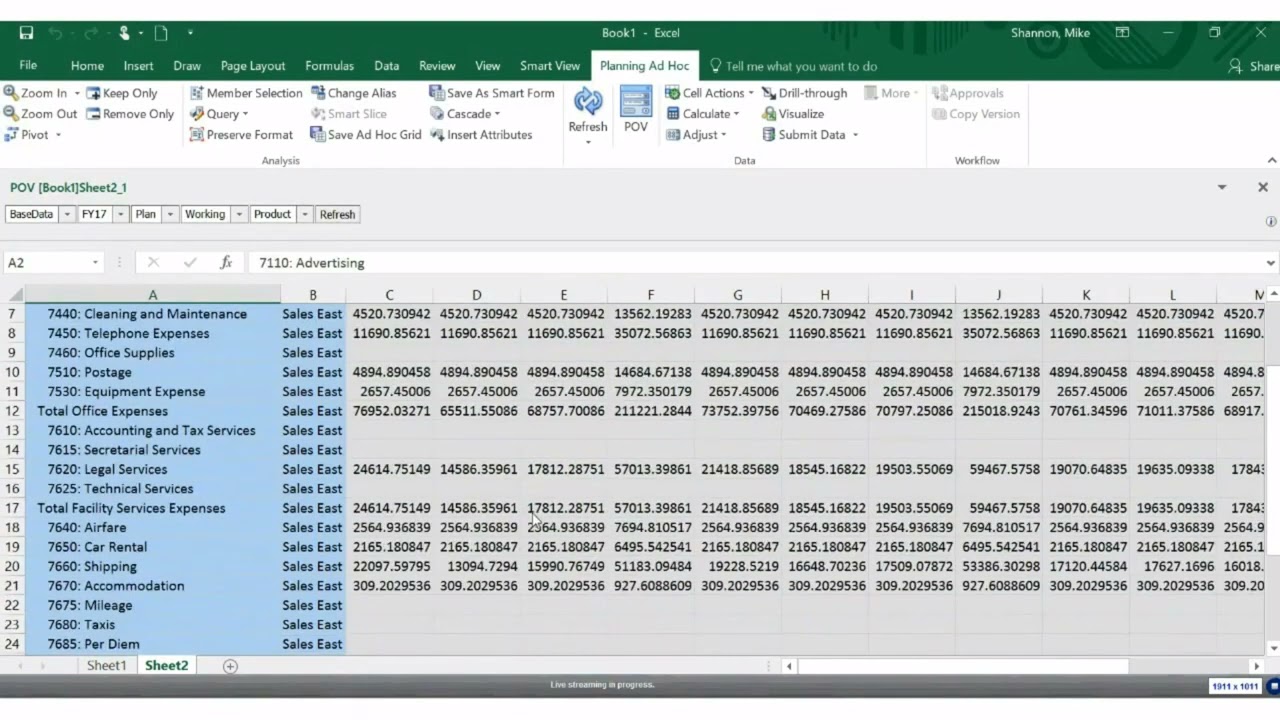Open the Smart View tab
Screen dimensions: 1280x720
pos(550,66)
